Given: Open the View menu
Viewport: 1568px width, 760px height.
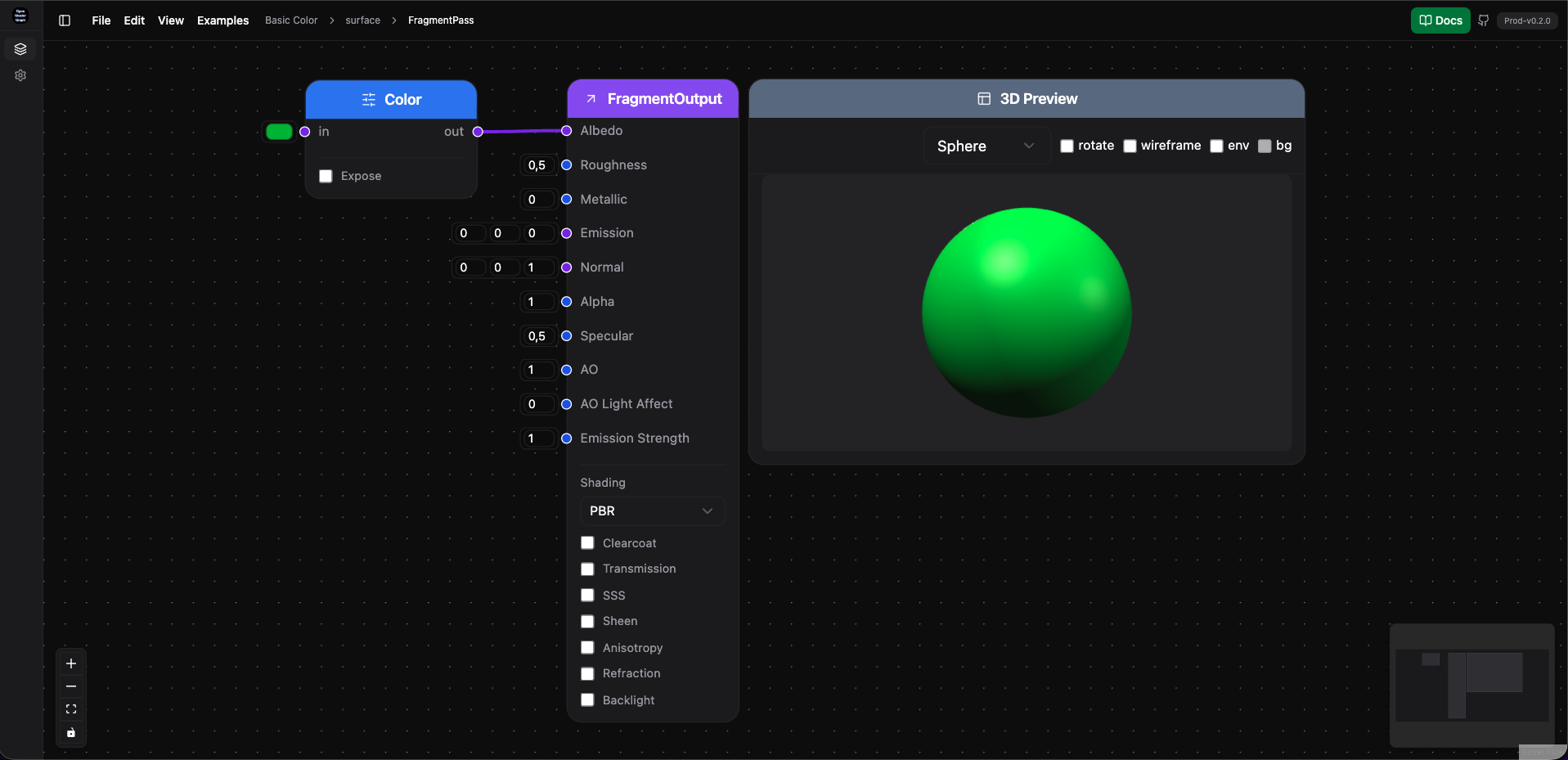Looking at the screenshot, I should [x=170, y=20].
